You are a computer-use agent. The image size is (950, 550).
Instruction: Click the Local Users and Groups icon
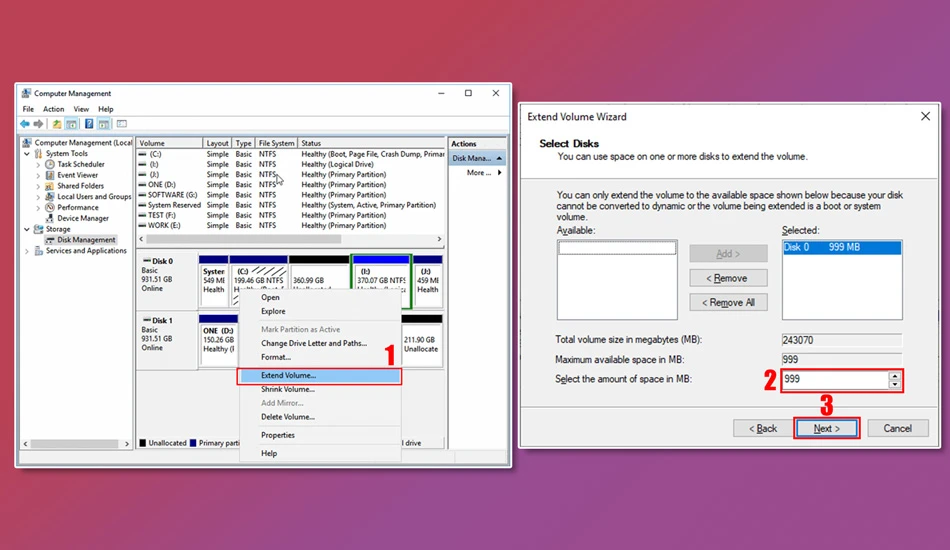[50, 196]
